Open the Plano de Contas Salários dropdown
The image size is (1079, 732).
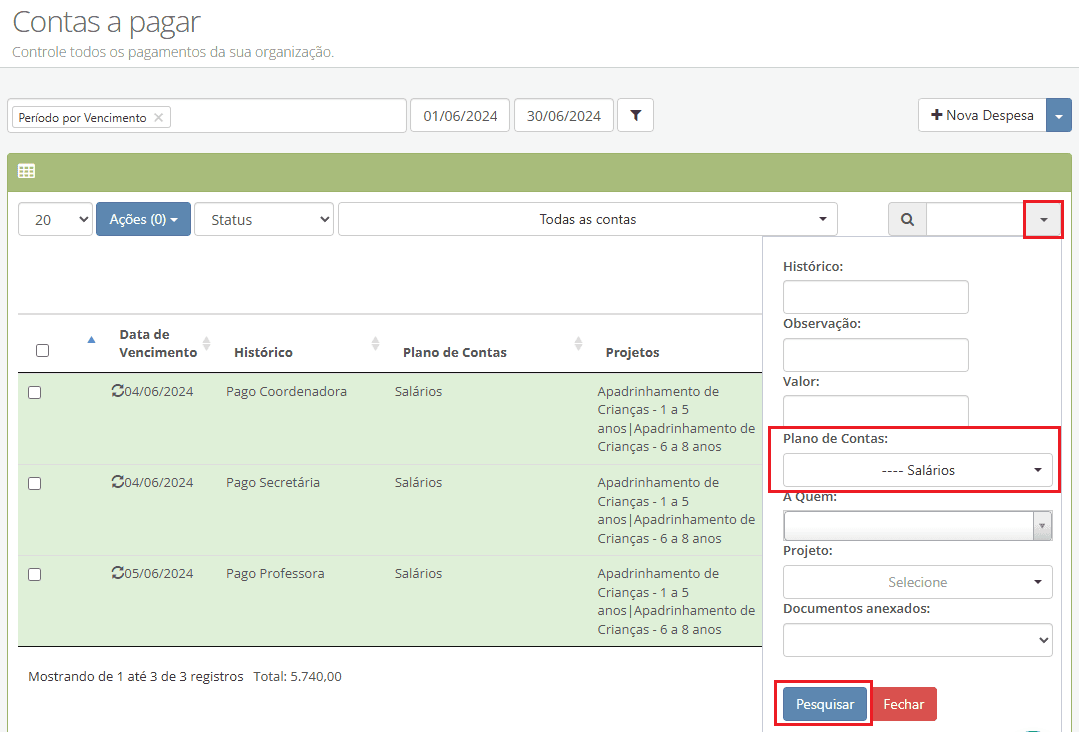917,471
